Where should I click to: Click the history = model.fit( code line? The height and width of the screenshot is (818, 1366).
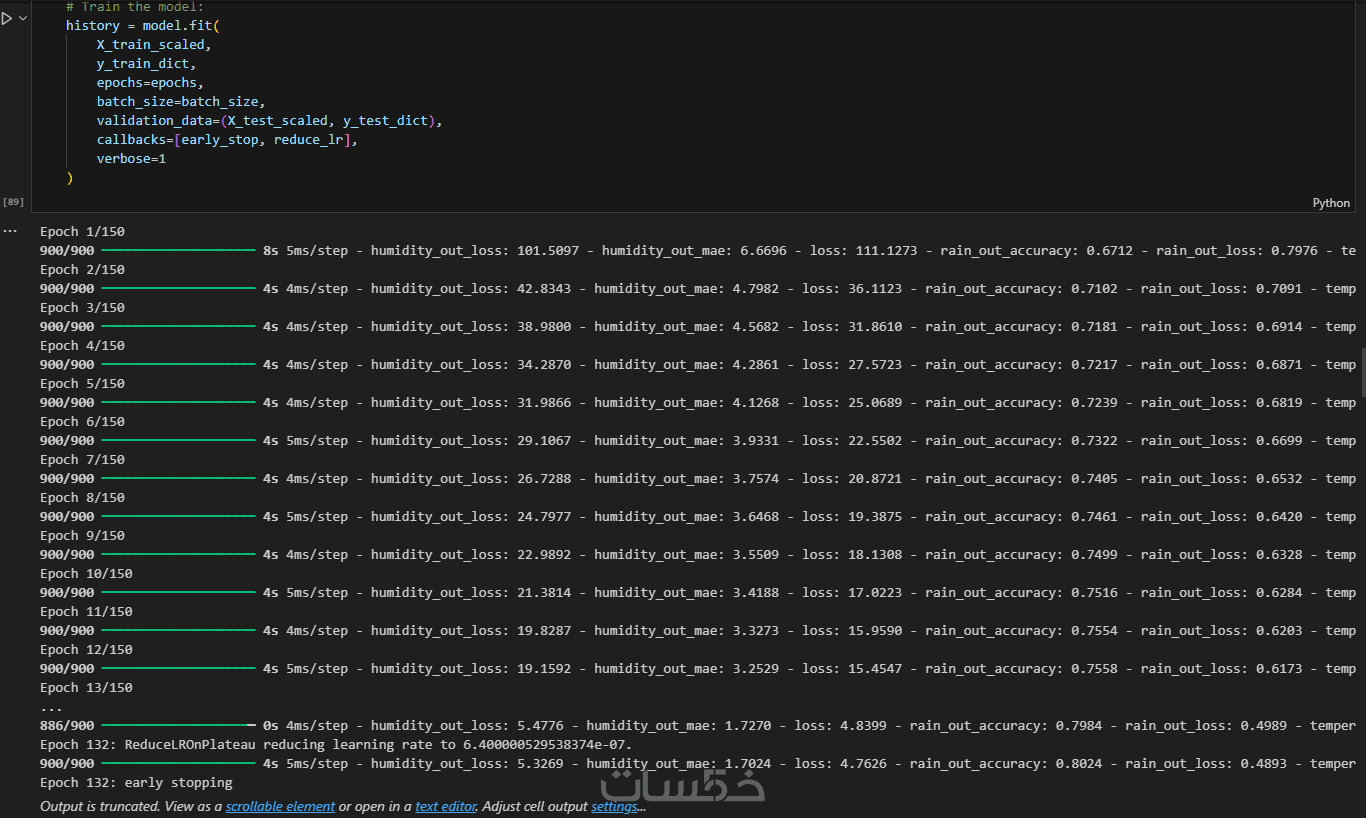pos(142,26)
